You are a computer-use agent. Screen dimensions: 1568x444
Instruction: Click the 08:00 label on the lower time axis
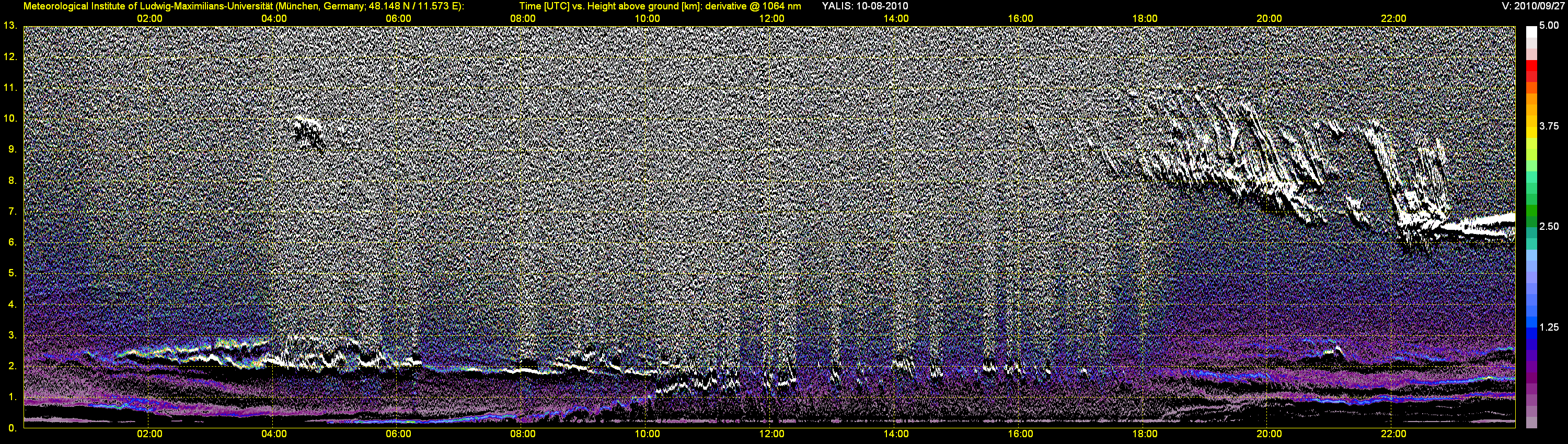[x=523, y=434]
